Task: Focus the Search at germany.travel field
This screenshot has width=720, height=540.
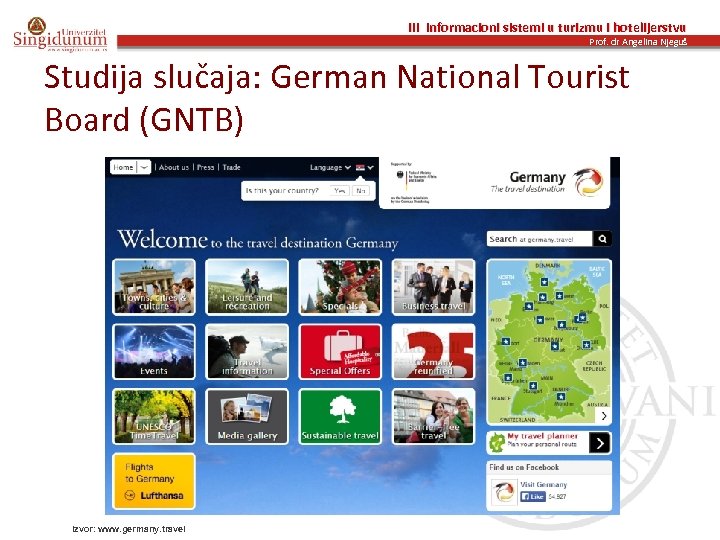Action: tap(540, 239)
